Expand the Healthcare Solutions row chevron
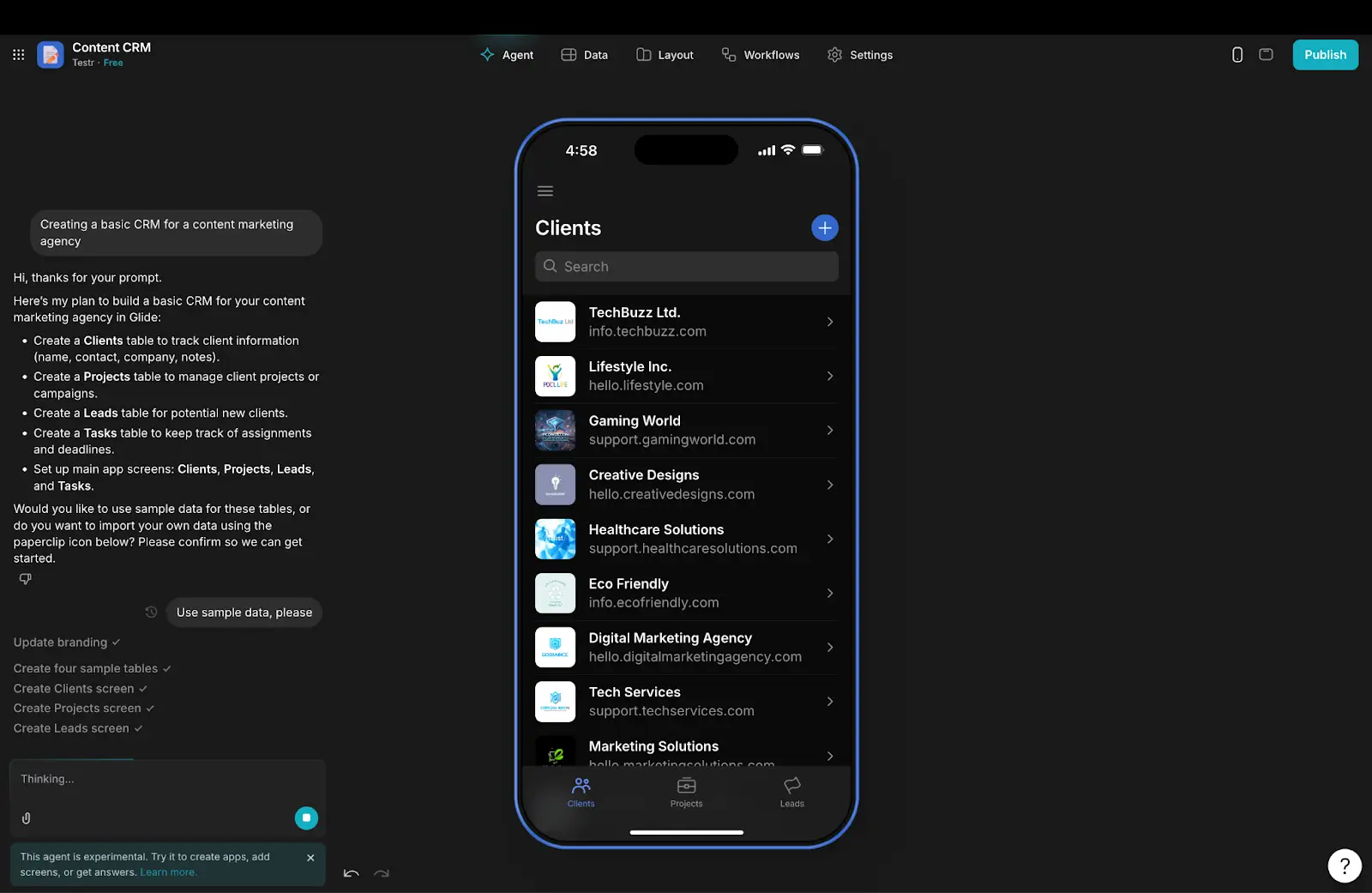 [x=829, y=539]
